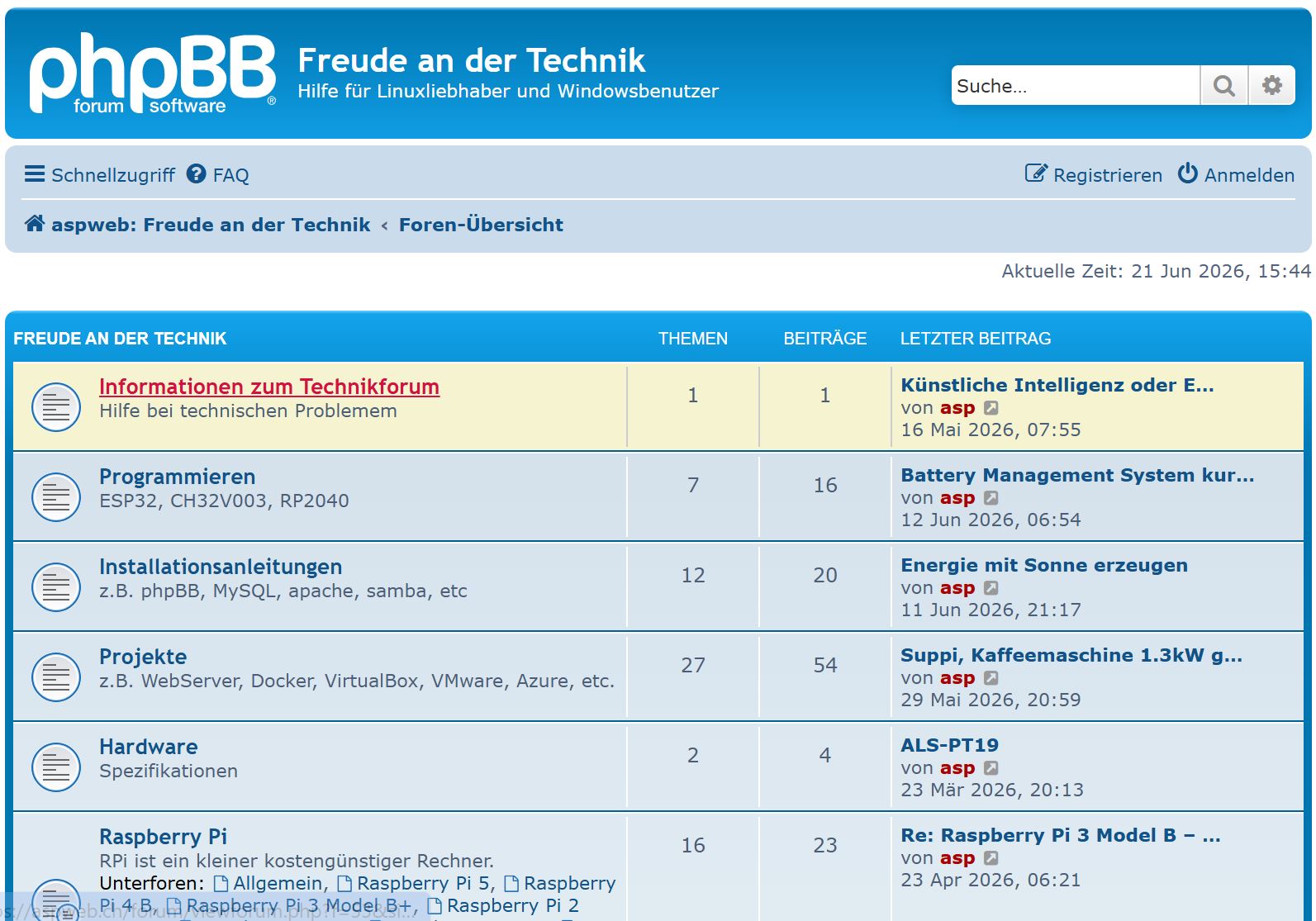Click the Freude an der Technik site title
Screen dimensions: 1316x921
click(x=472, y=60)
